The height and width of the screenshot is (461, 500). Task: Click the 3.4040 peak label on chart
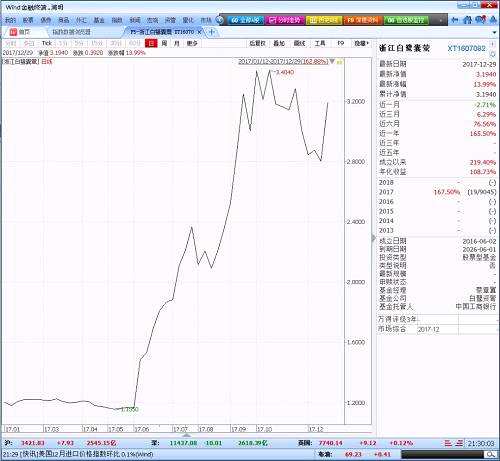tap(284, 72)
